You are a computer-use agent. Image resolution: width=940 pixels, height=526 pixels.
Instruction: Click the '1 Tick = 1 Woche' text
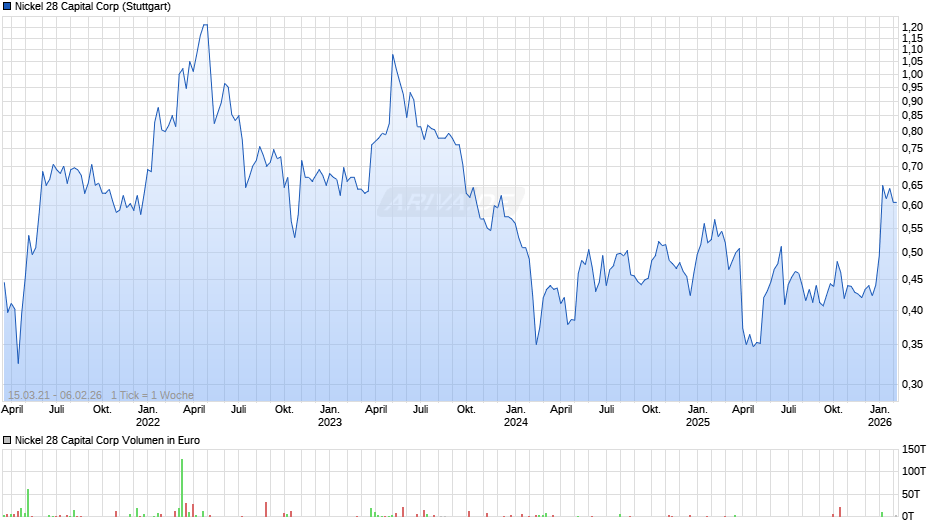[152, 395]
